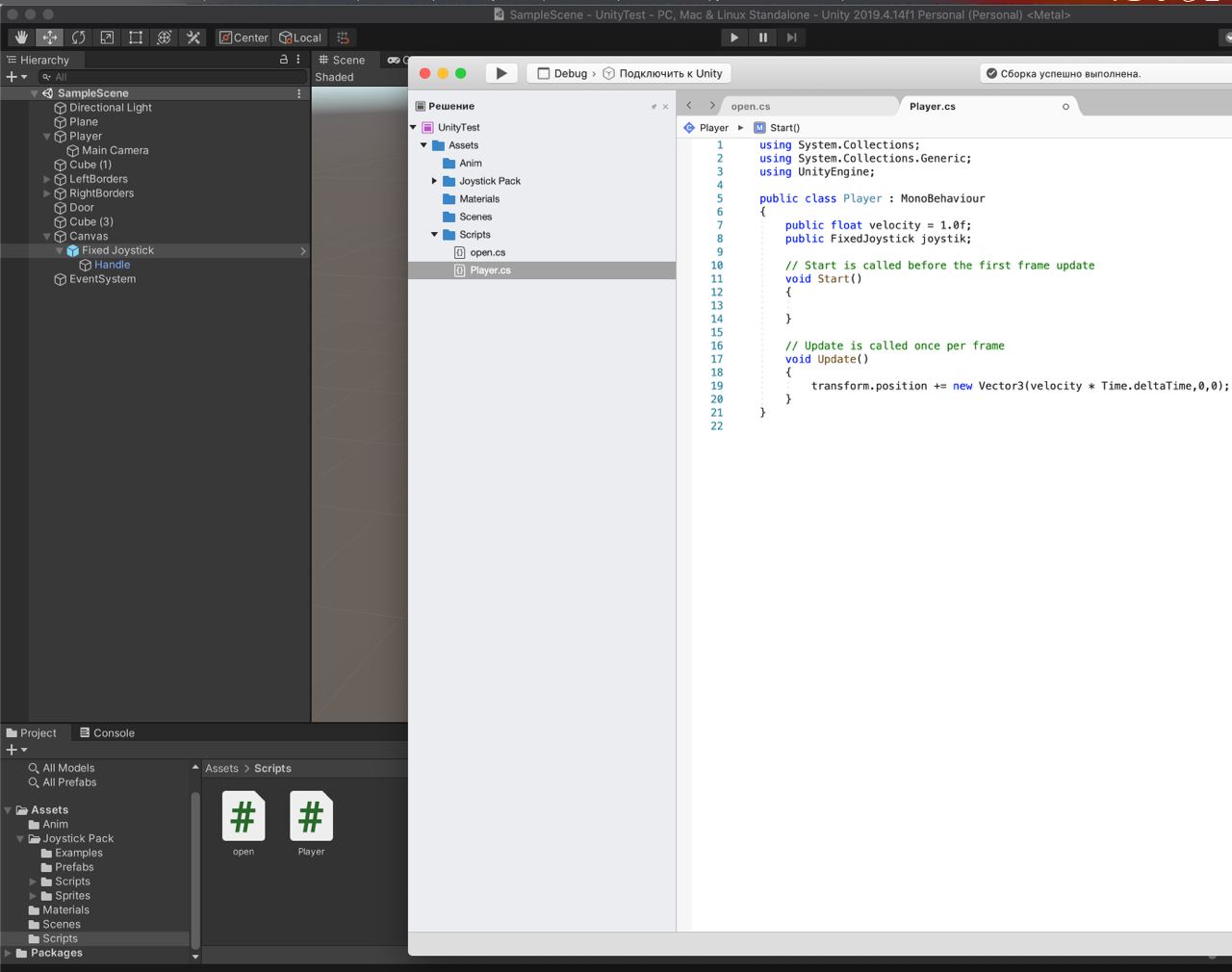Click the Player.cs tab unsaved indicator
The image size is (1232, 972).
pyautogui.click(x=1065, y=107)
